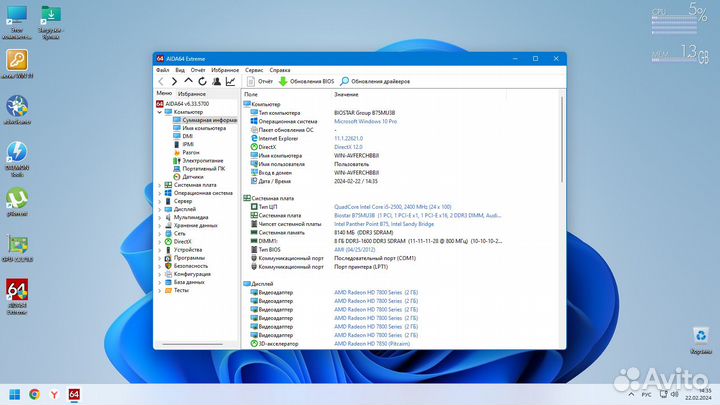Open the AMI (04/25/2012) BIOS link
Image resolution: width=720 pixels, height=405 pixels.
coord(354,250)
